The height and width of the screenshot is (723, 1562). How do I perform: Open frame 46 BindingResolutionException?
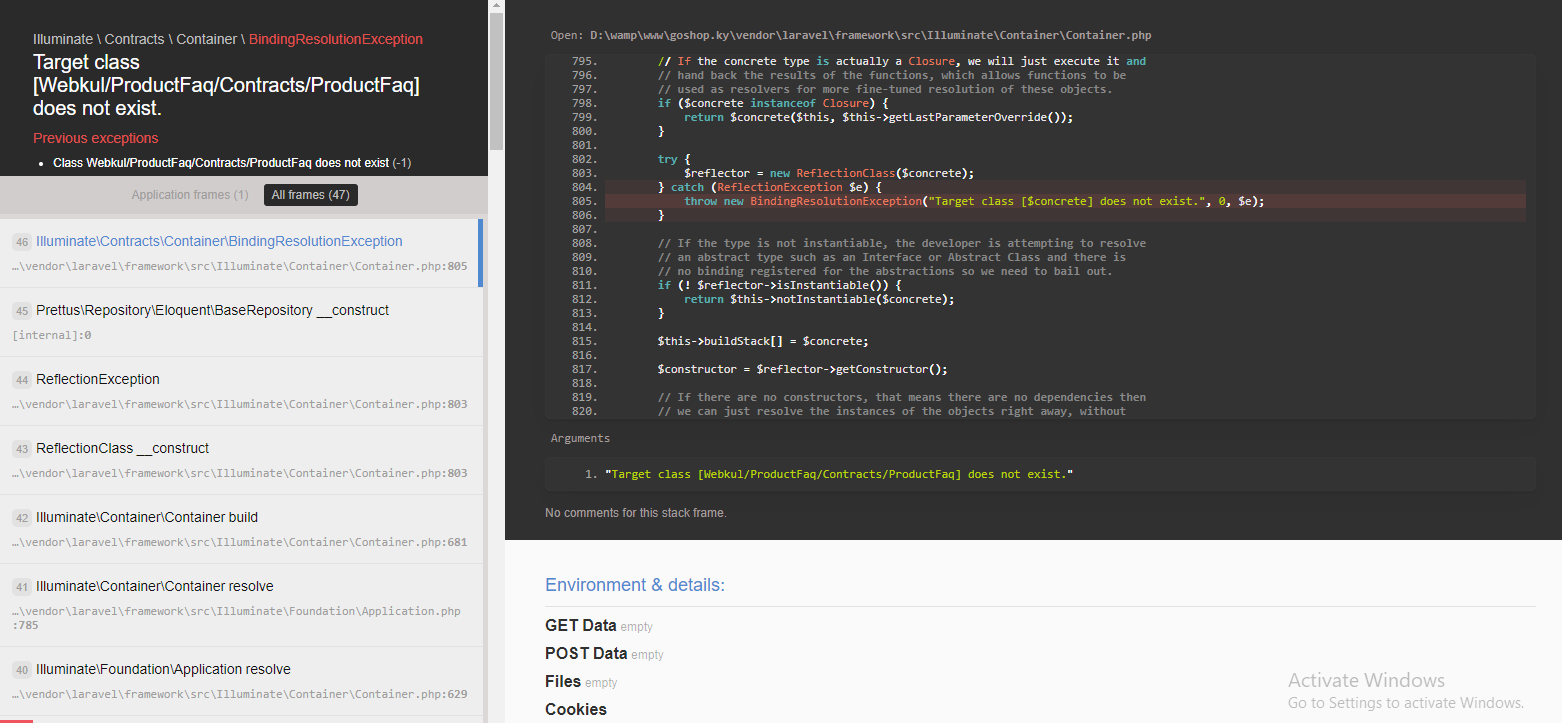tap(240, 253)
